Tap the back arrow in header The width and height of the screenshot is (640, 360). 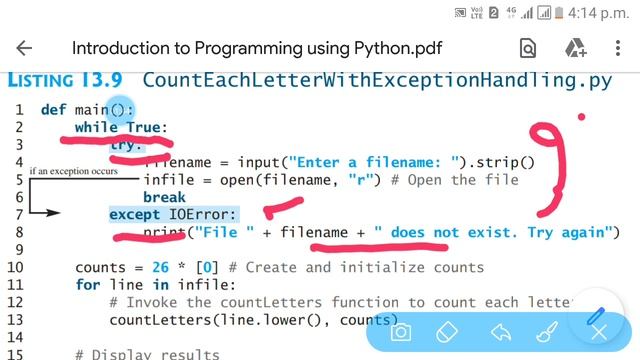[x=24, y=48]
